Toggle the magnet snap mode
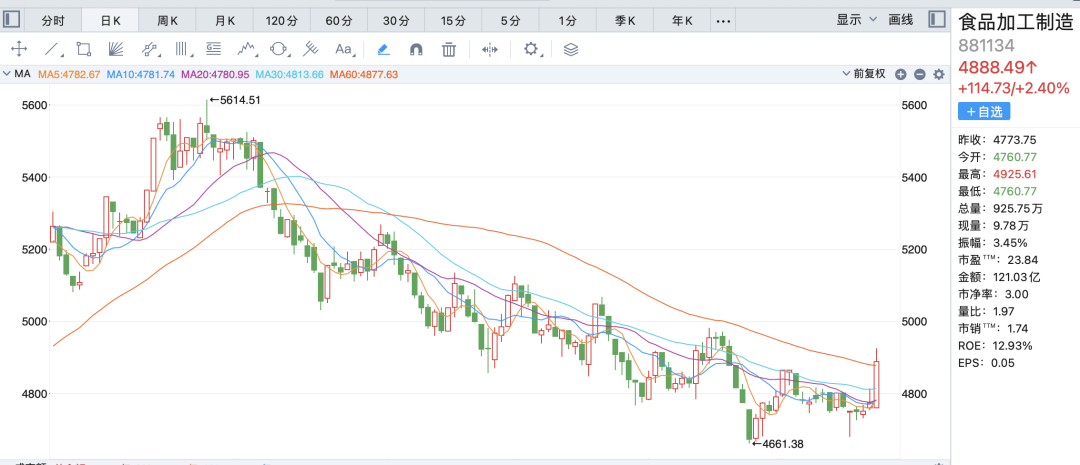The image size is (1080, 465). [417, 48]
